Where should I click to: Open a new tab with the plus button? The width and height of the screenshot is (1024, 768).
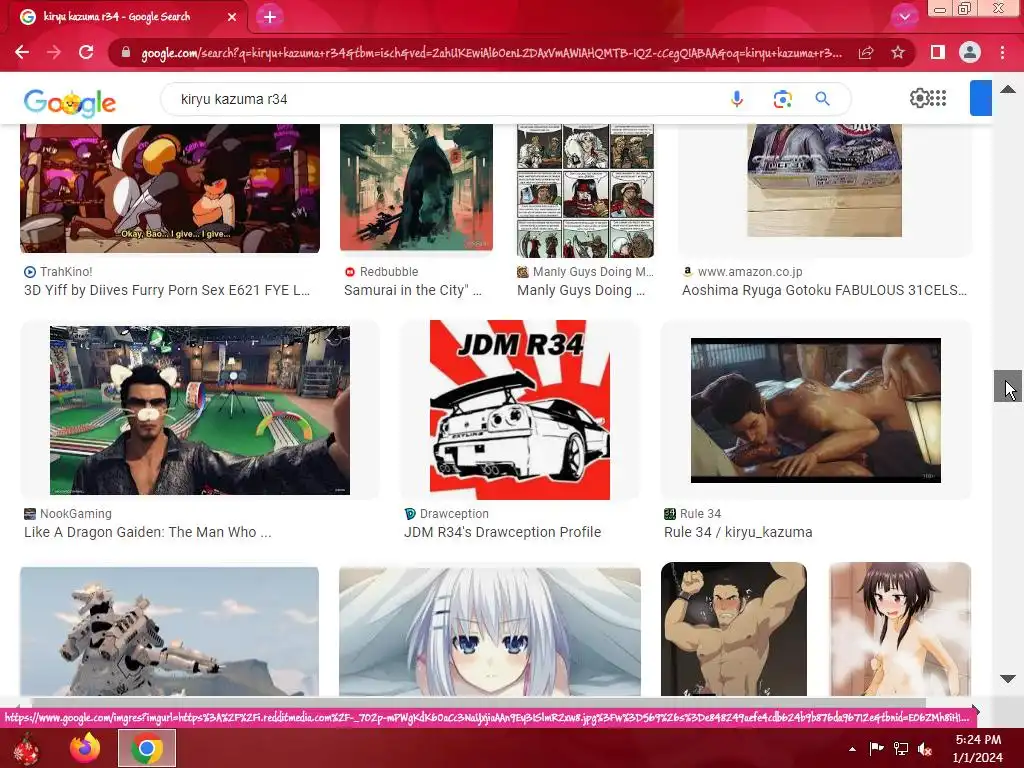point(270,17)
